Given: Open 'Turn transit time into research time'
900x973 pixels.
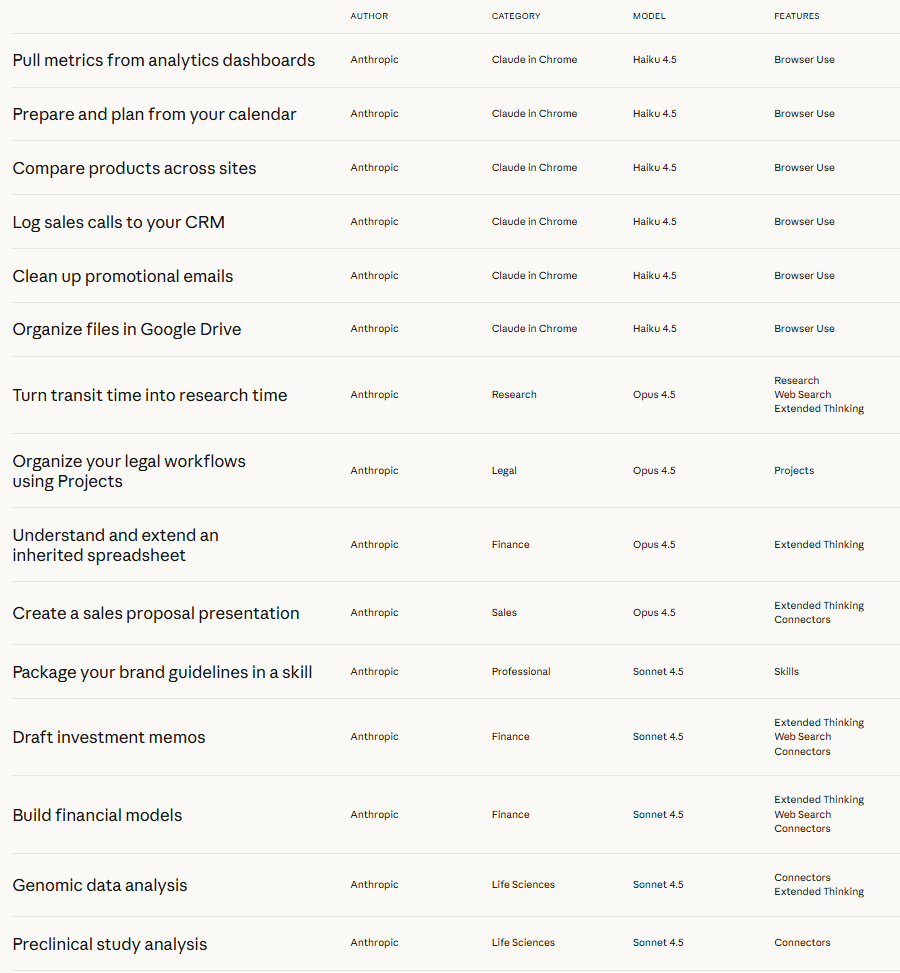Looking at the screenshot, I should [150, 395].
